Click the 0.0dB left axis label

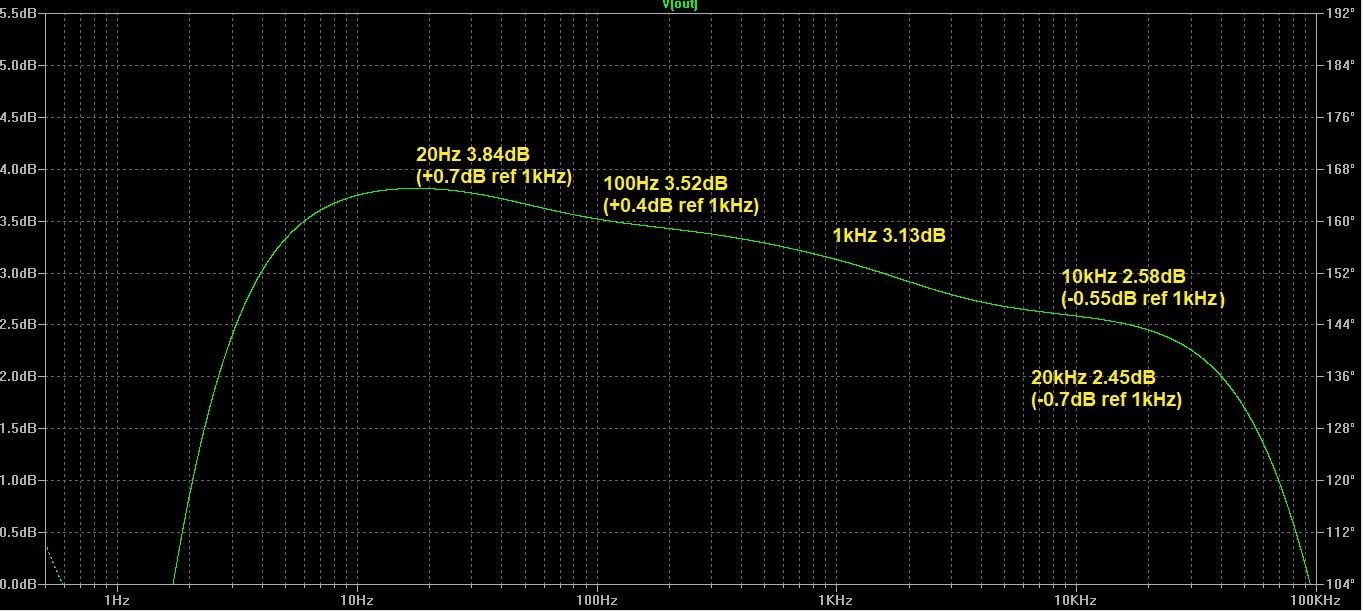(18, 584)
